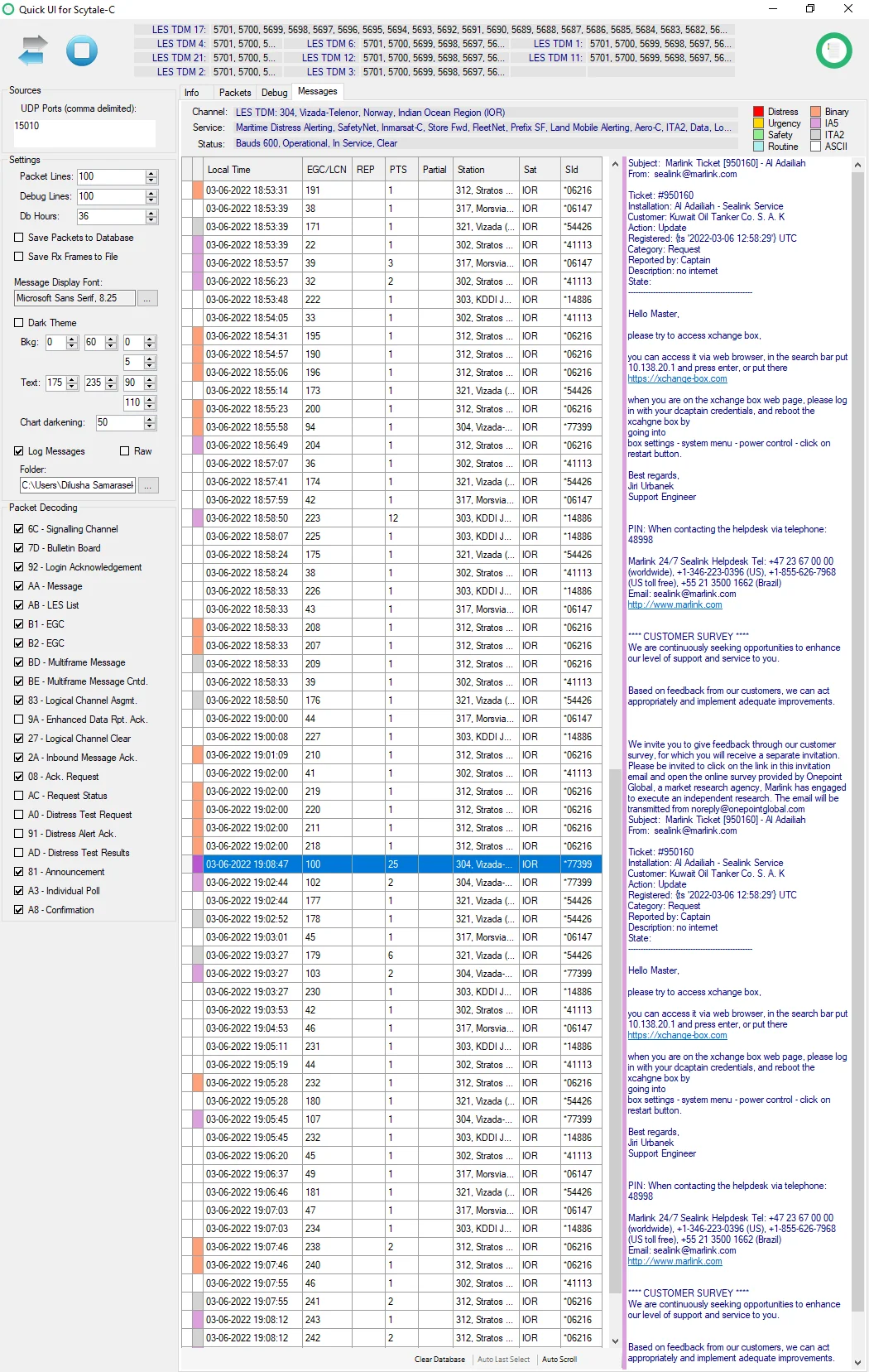The image size is (869, 1372).
Task: Click the light blue Routine color swatch
Action: [x=758, y=147]
